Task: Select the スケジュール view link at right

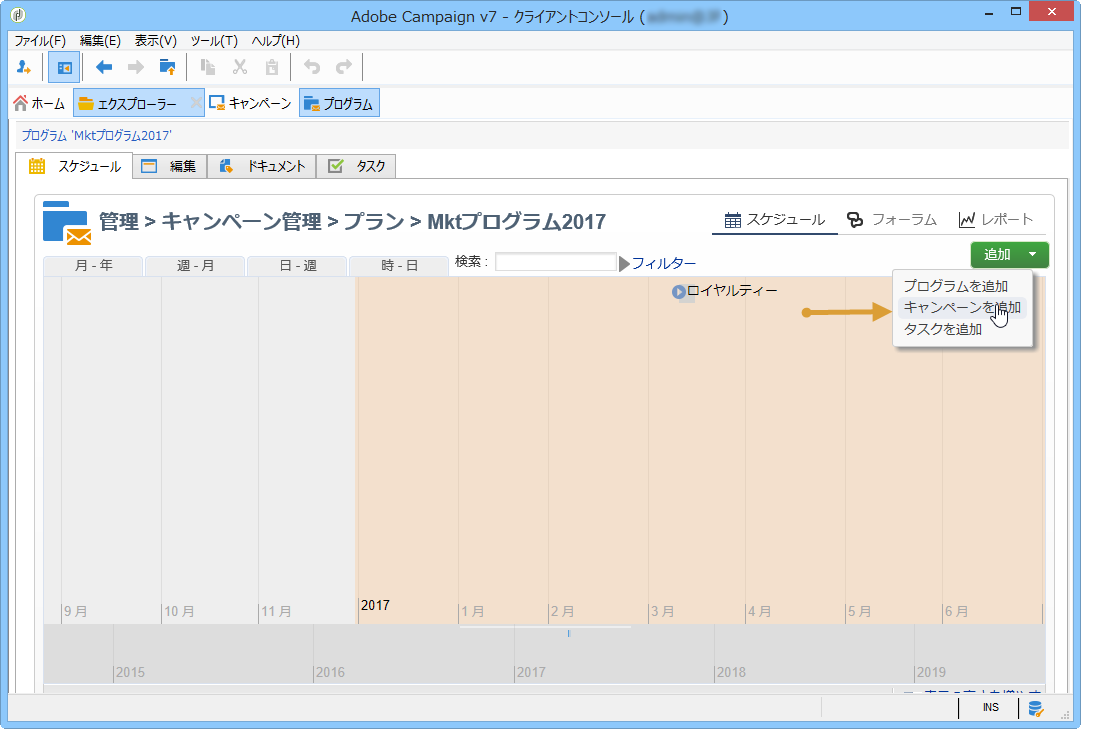Action: [x=774, y=220]
